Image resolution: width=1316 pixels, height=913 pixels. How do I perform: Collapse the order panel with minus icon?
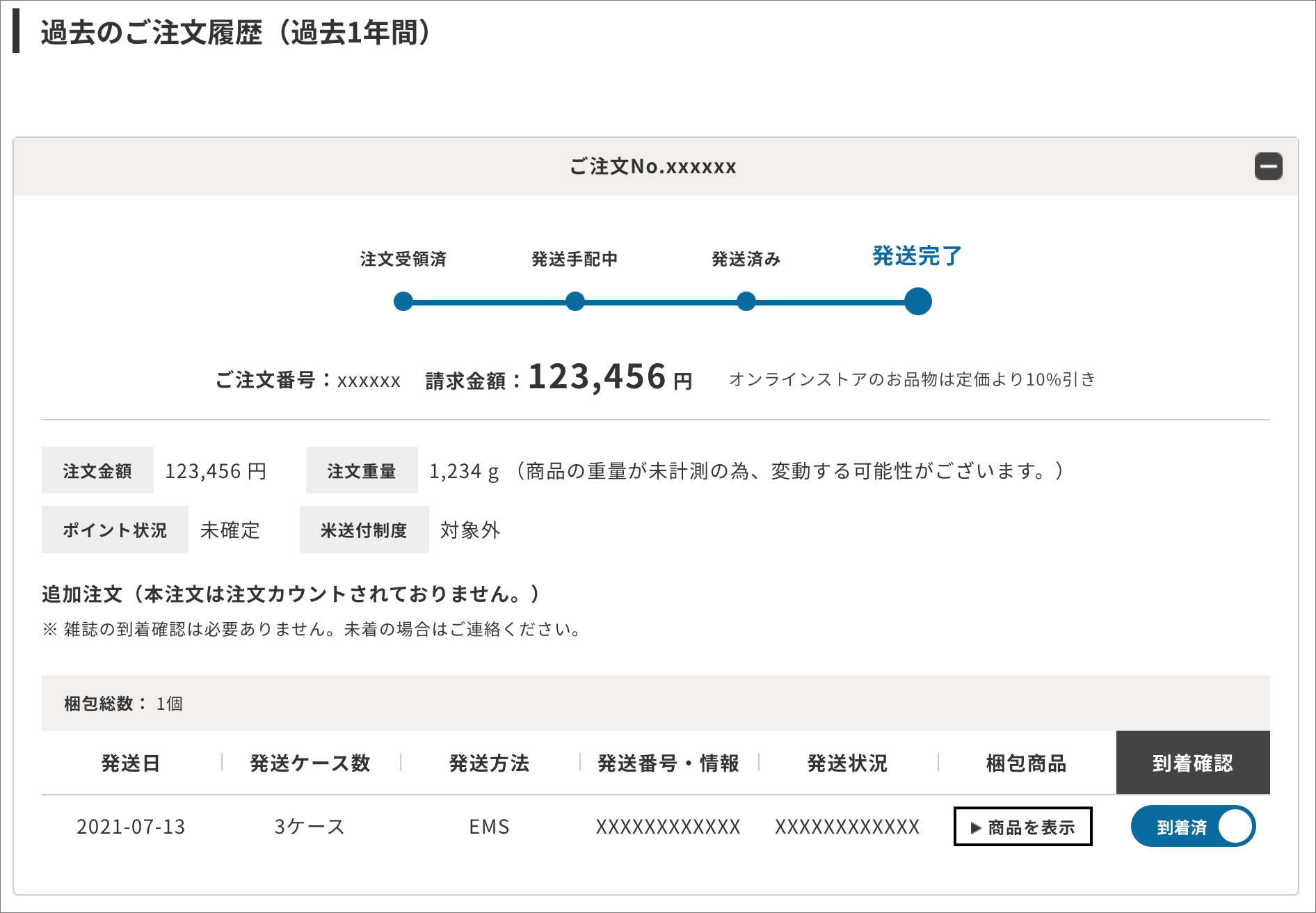point(1268,167)
